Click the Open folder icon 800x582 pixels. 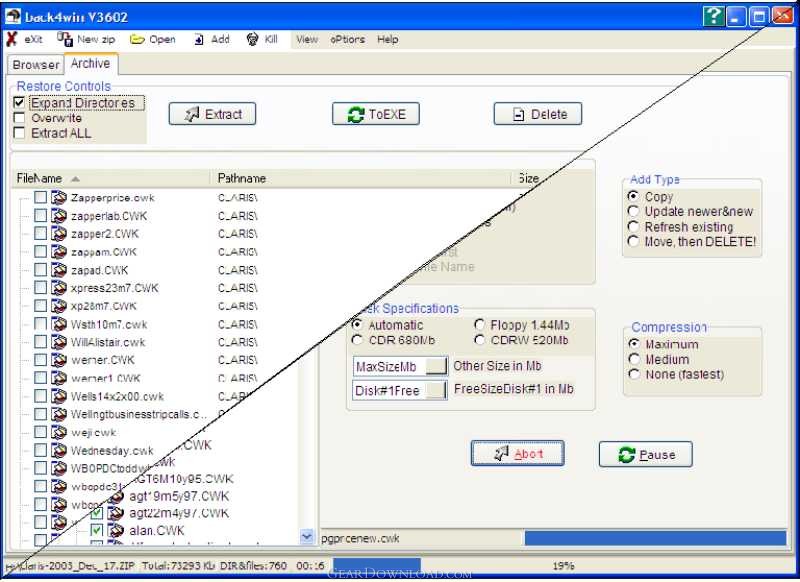[138, 39]
